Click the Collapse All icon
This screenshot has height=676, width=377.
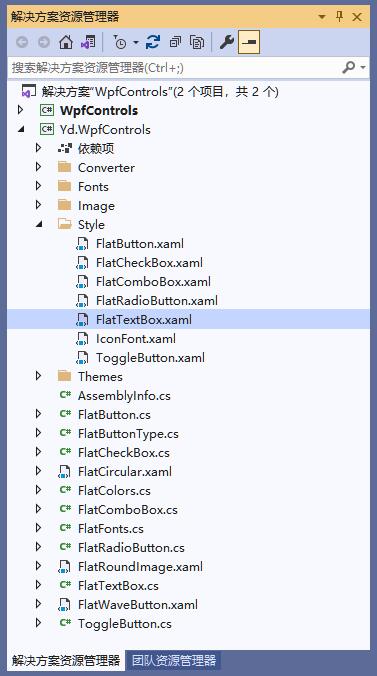pyautogui.click(x=175, y=42)
